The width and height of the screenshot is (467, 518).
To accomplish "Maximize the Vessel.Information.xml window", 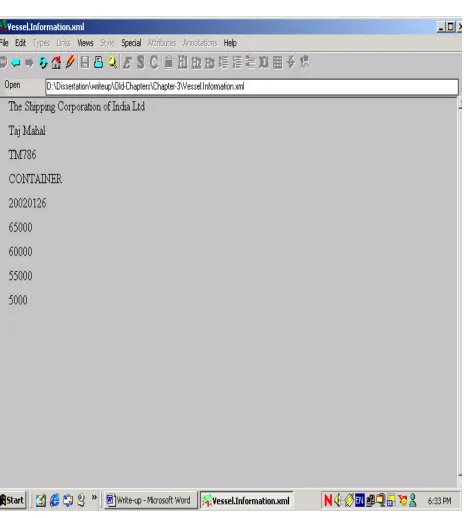I will pos(450,27).
